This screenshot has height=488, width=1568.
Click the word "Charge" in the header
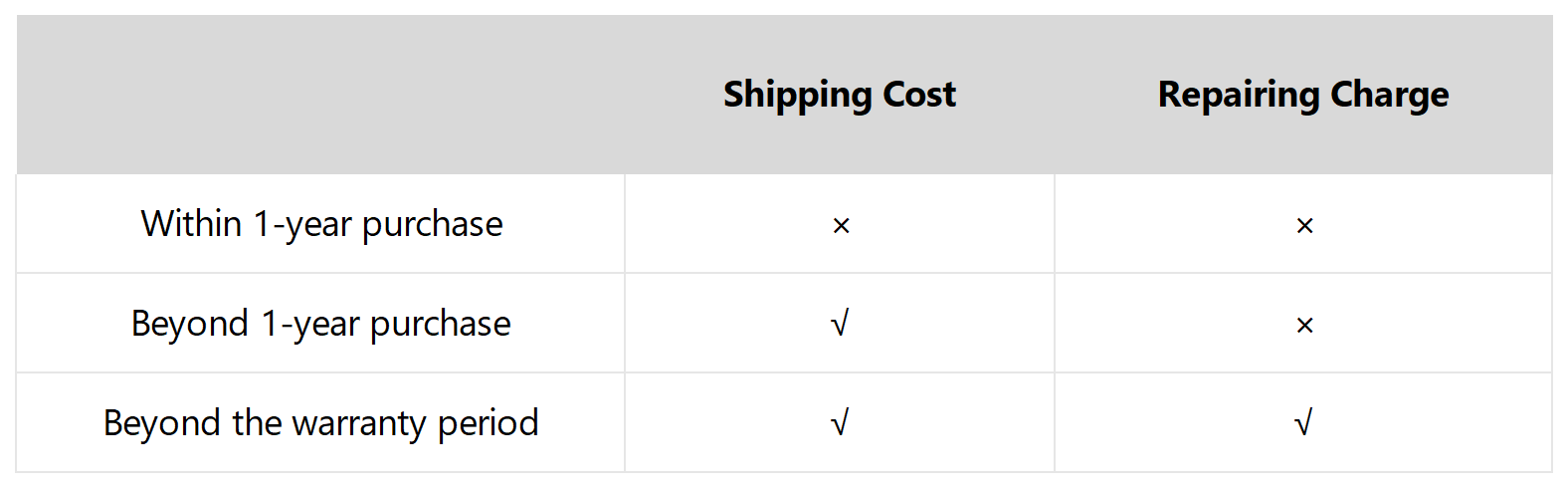click(1389, 95)
